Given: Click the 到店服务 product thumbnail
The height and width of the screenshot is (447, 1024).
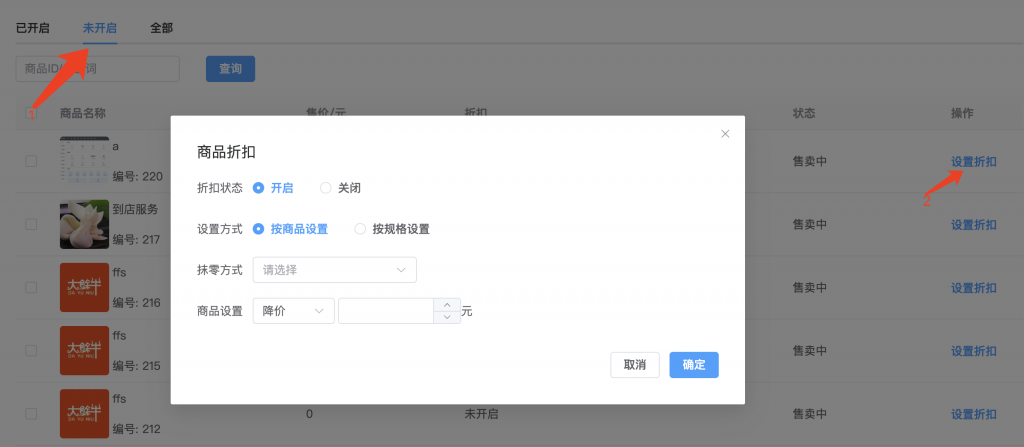Looking at the screenshot, I should pyautogui.click(x=84, y=224).
